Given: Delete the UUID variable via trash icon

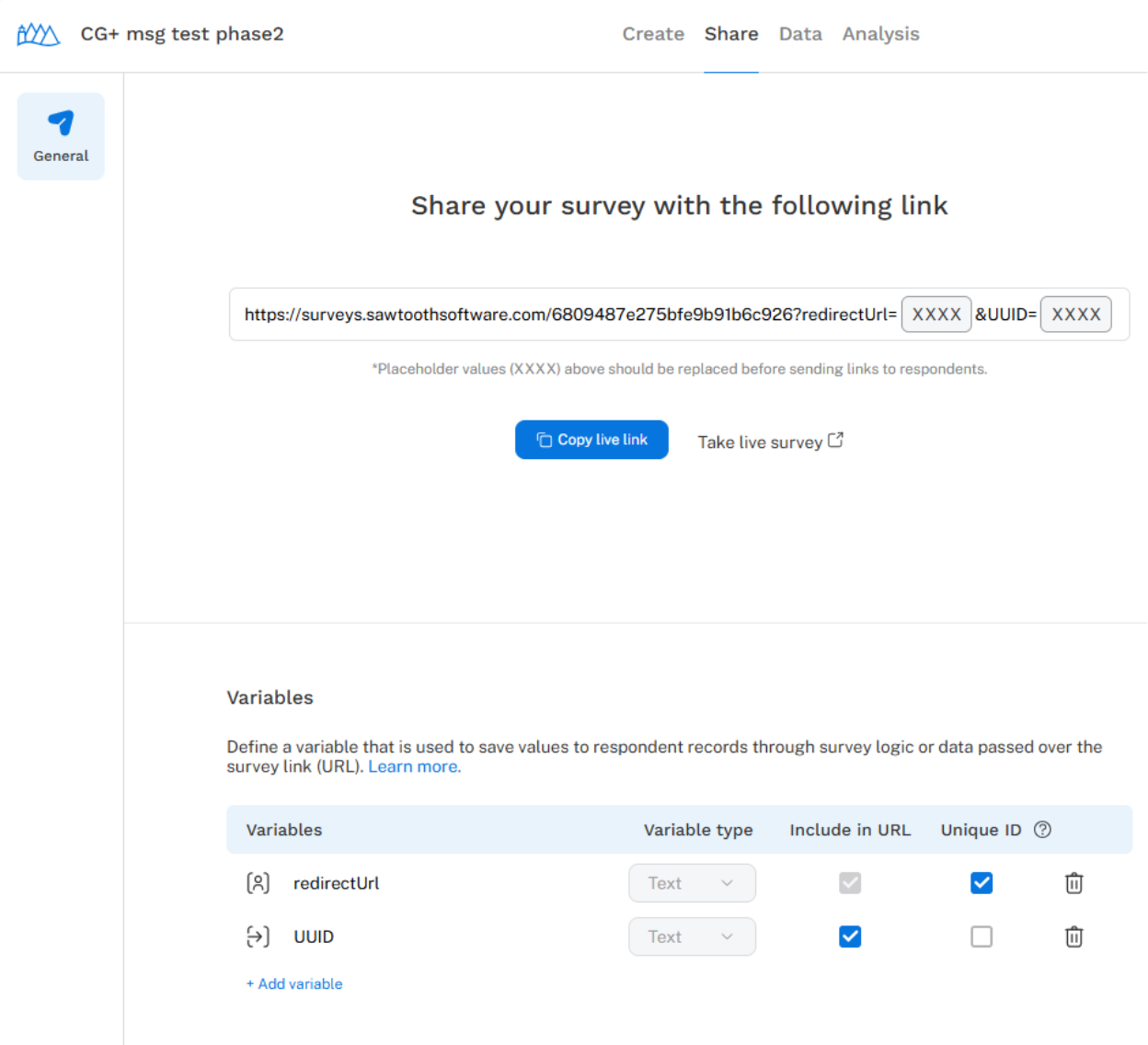Looking at the screenshot, I should [1073, 936].
